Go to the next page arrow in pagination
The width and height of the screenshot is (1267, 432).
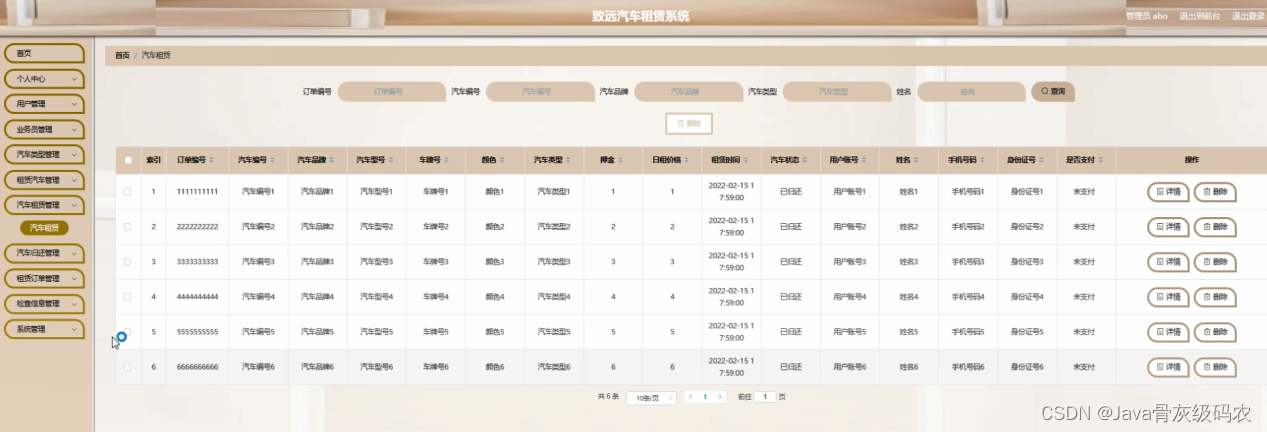click(x=720, y=397)
